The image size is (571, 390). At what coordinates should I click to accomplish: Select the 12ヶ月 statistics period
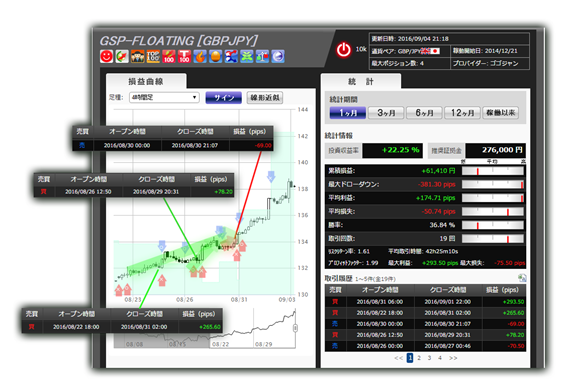(462, 113)
